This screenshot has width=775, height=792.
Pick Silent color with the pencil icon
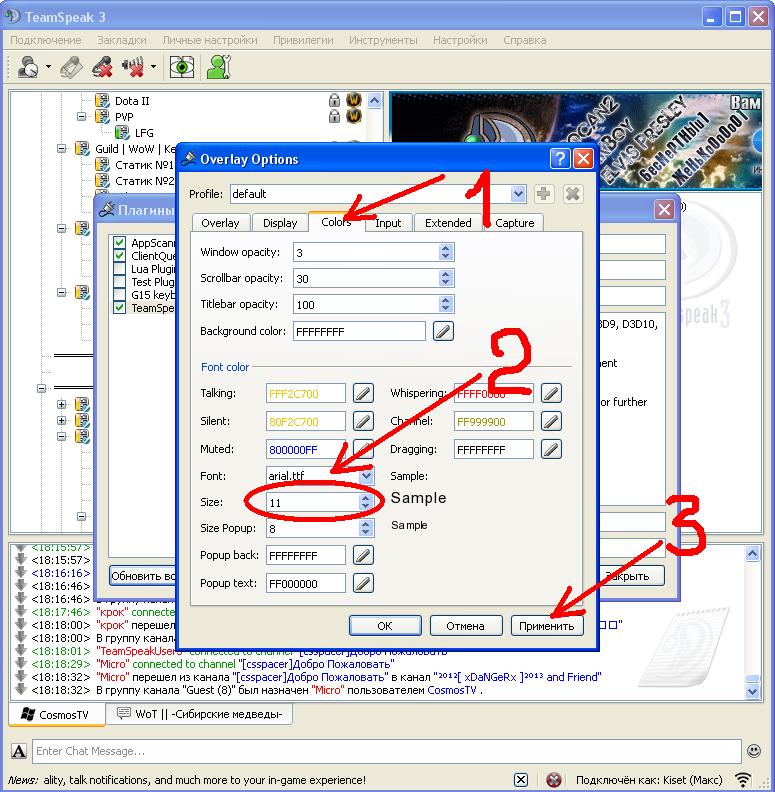click(x=363, y=421)
